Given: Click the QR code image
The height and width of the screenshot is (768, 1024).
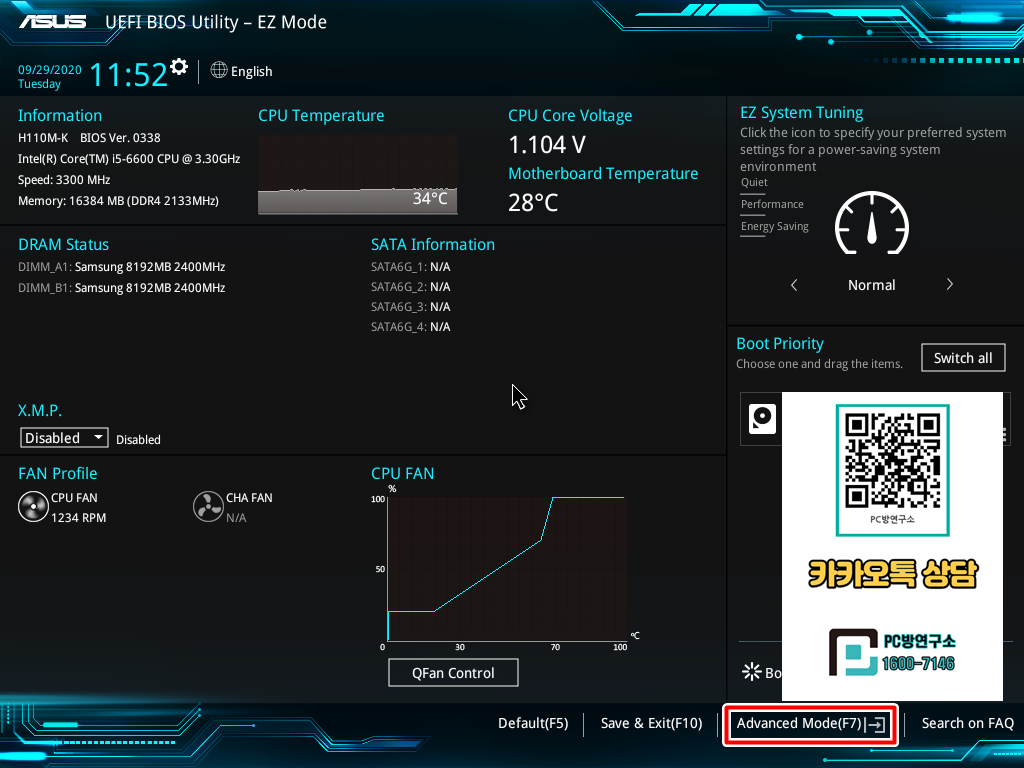Looking at the screenshot, I should click(x=892, y=460).
